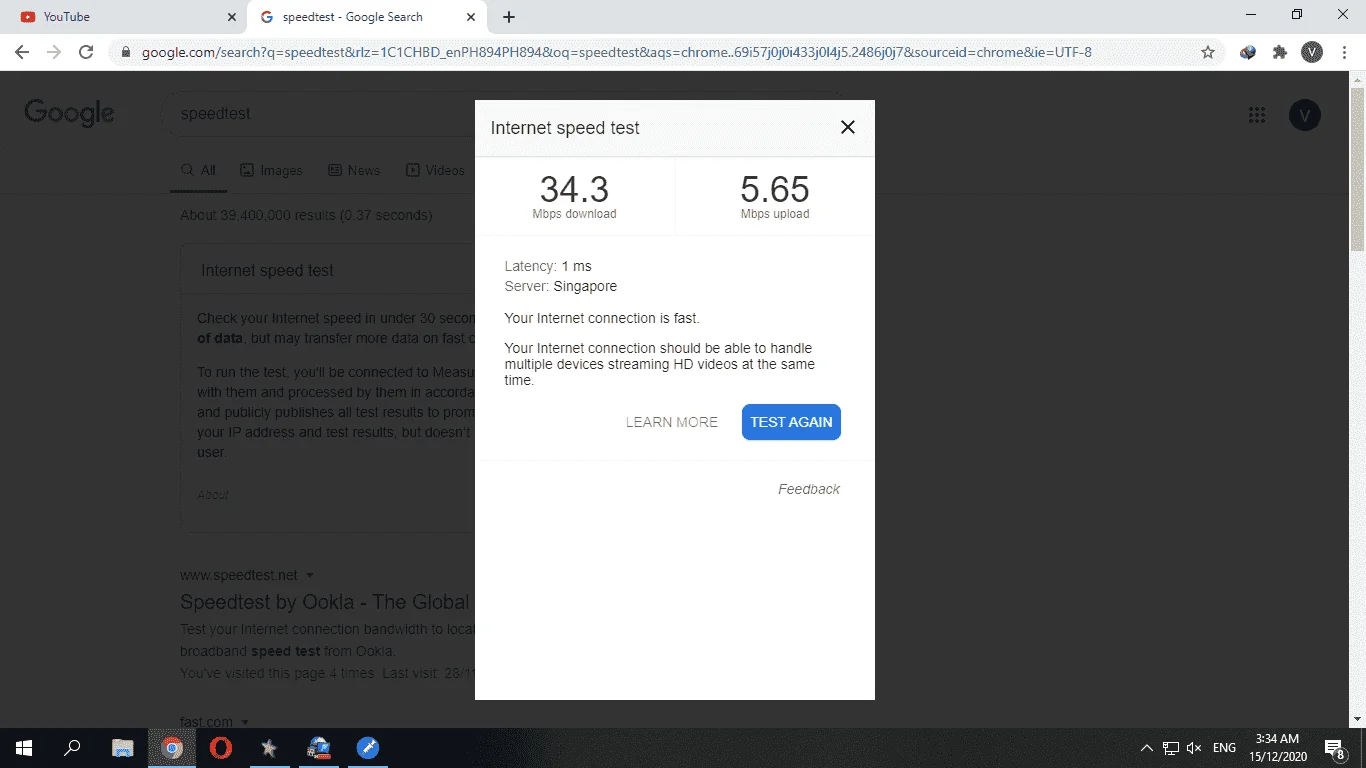Viewport: 1366px width, 768px height.
Task: Bookmark this page with star icon
Action: (x=1208, y=52)
